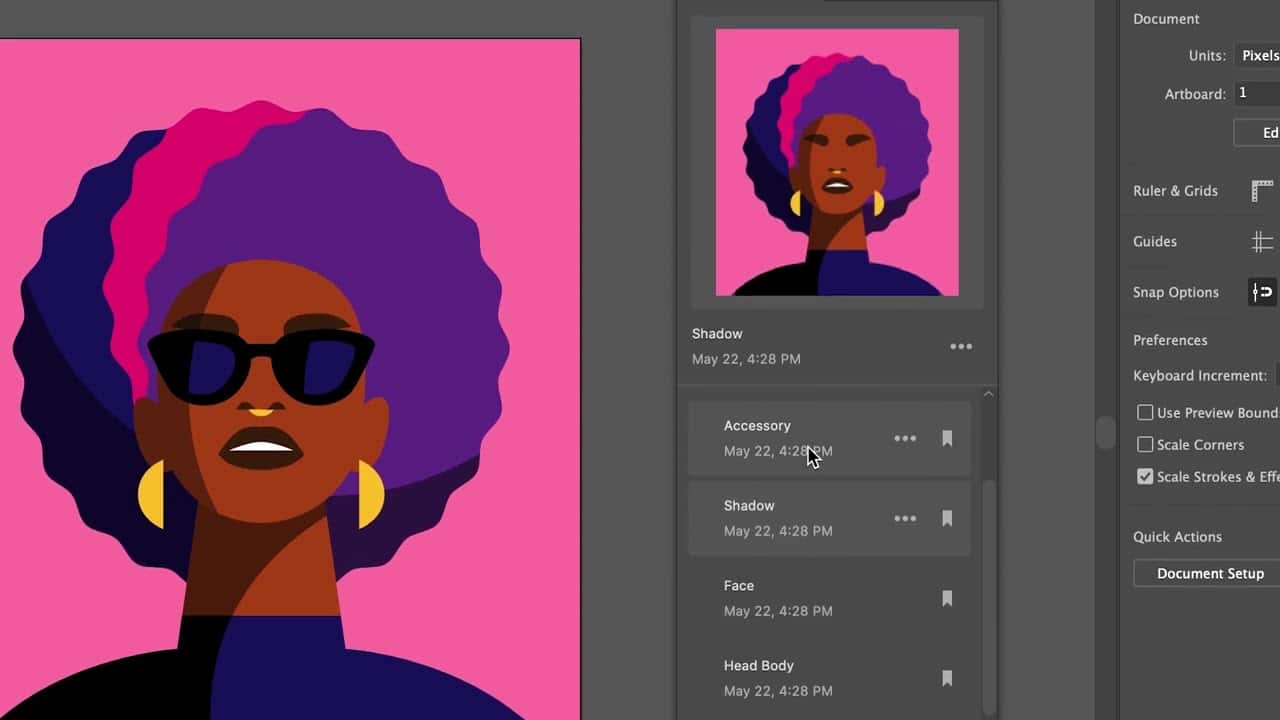This screenshot has height=720, width=1280.
Task: Open more options under the Shadow preview
Action: pos(961,346)
